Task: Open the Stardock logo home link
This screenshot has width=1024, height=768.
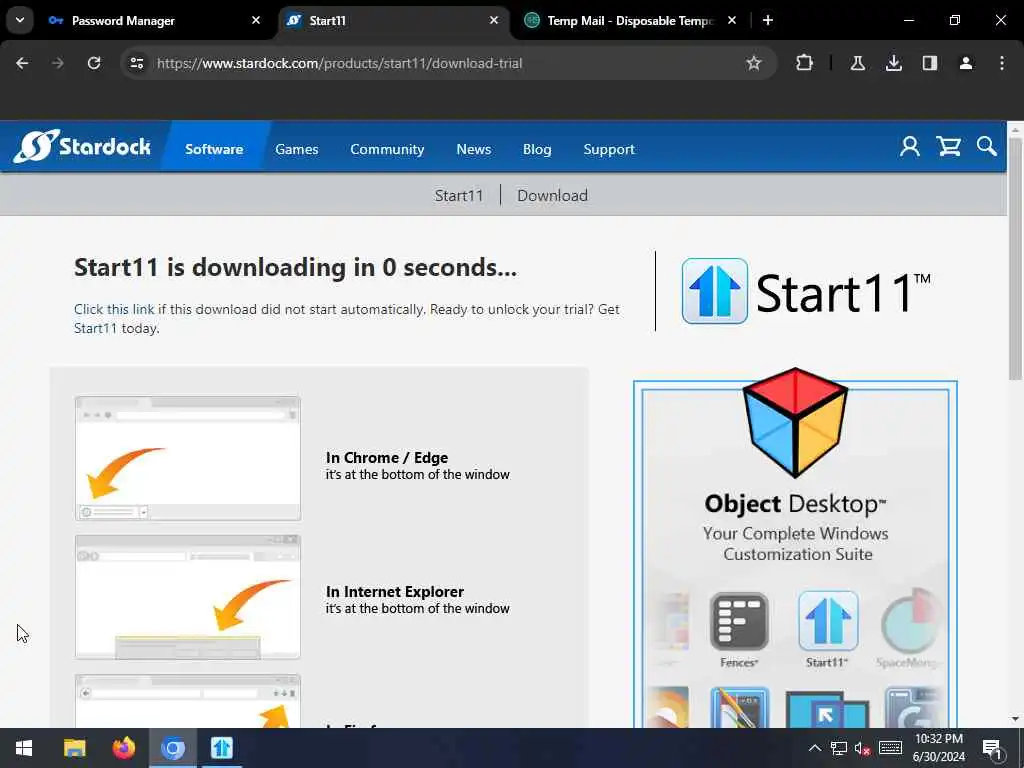Action: [x=82, y=146]
